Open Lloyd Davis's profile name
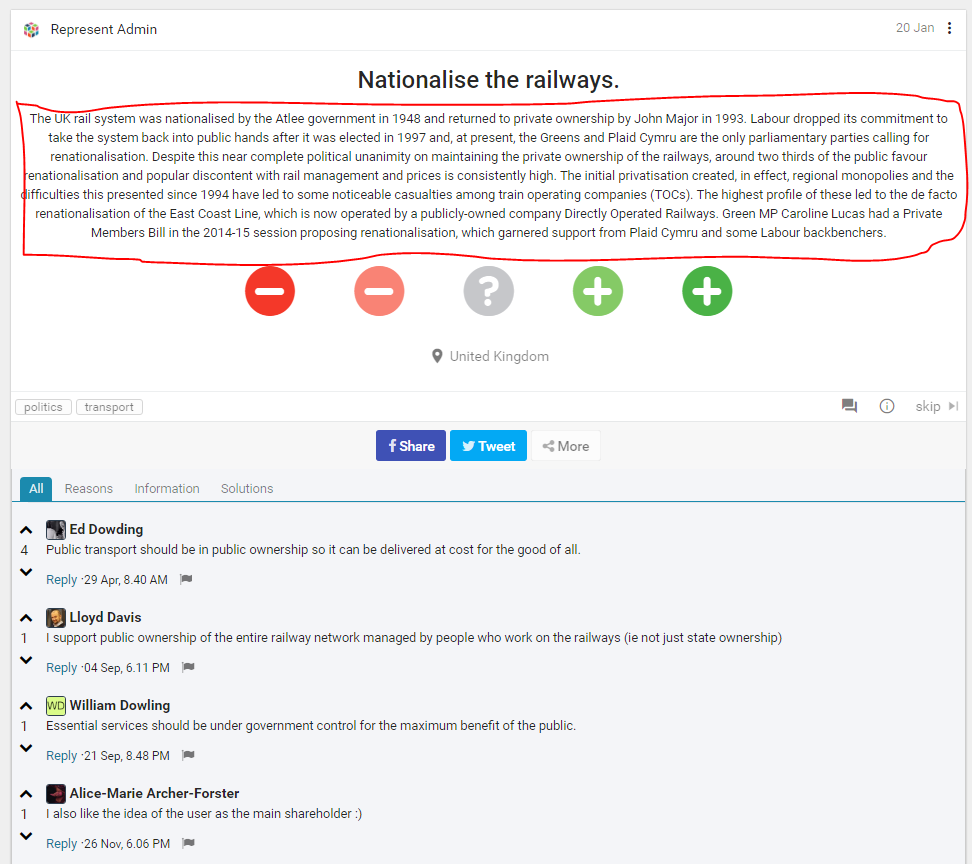 tap(105, 617)
